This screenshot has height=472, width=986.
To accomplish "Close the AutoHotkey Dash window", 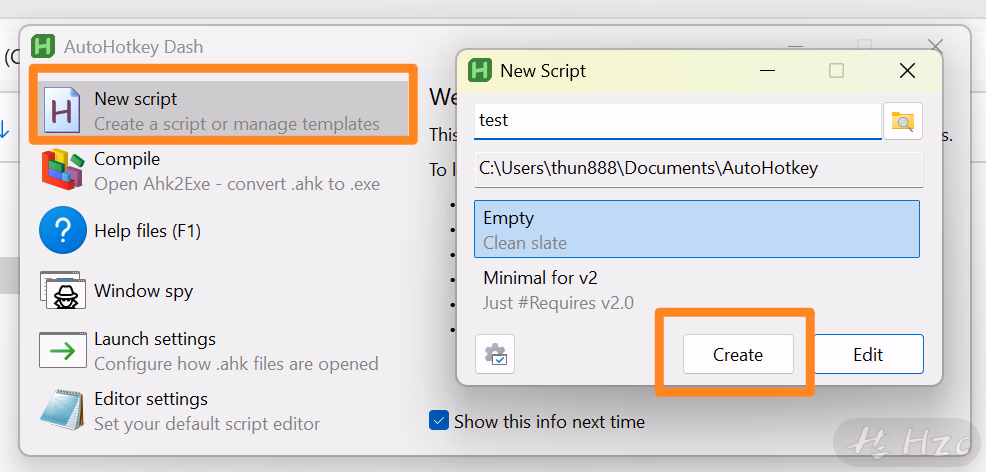I will click(936, 46).
